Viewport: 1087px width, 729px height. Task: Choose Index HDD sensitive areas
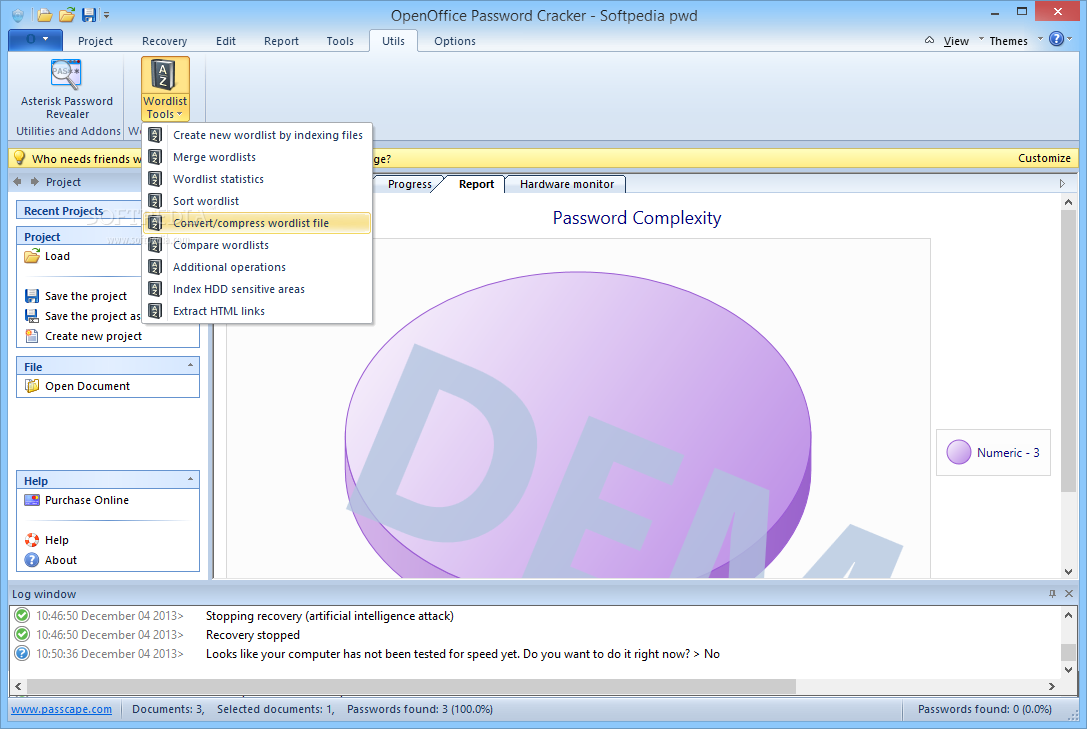(x=257, y=289)
